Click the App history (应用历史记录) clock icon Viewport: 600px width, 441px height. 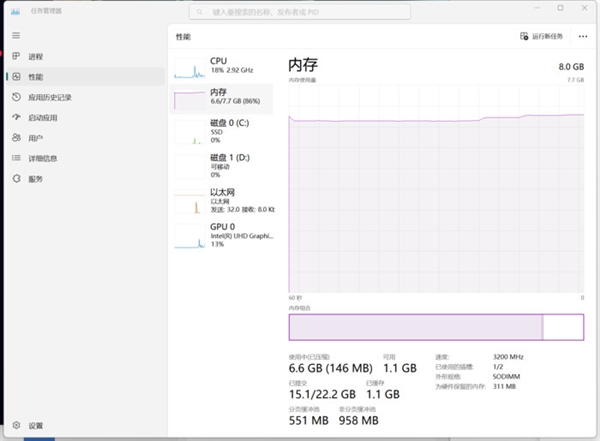click(x=16, y=97)
